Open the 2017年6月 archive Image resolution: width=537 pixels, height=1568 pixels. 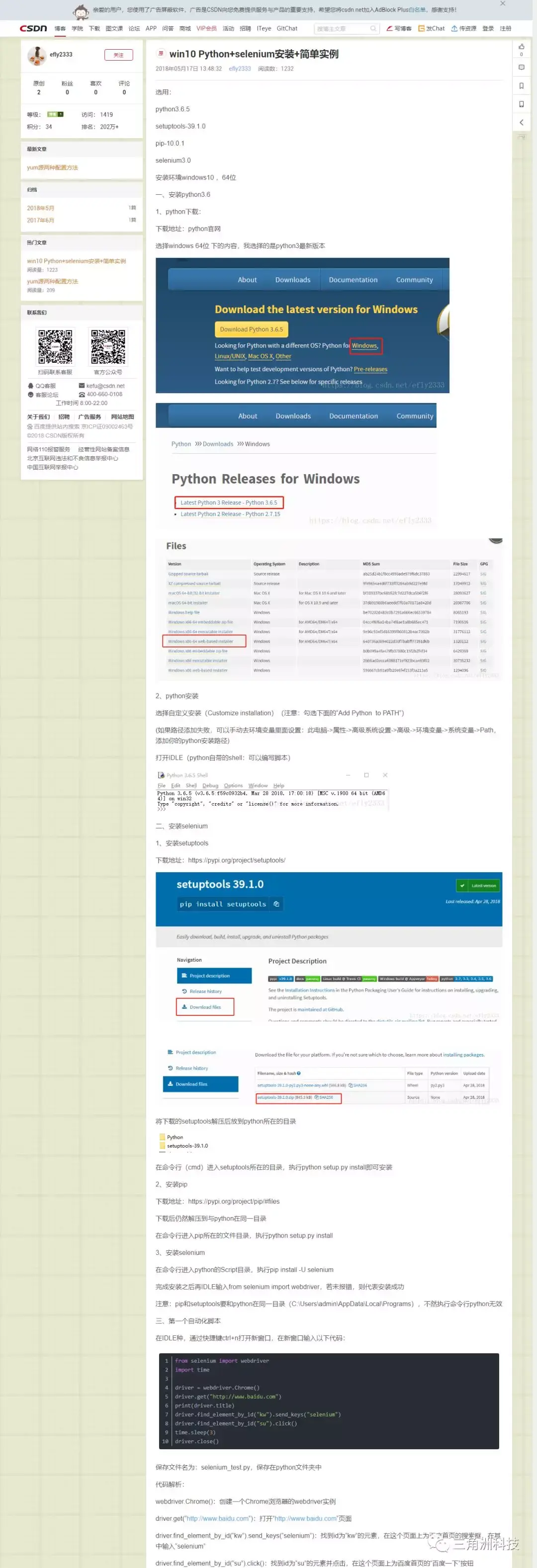(40, 220)
